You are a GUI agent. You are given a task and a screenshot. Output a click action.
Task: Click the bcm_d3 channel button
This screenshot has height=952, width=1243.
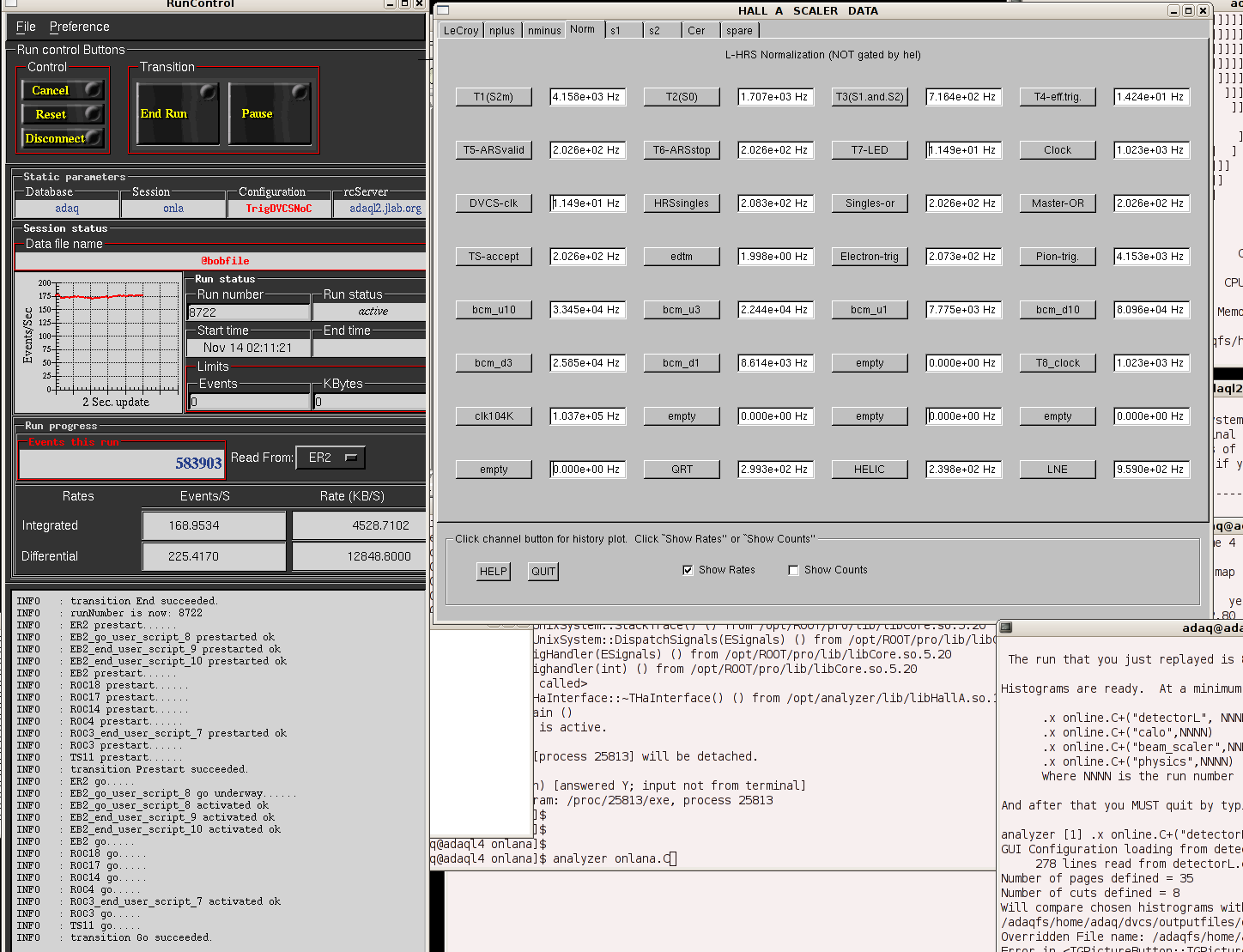(494, 363)
